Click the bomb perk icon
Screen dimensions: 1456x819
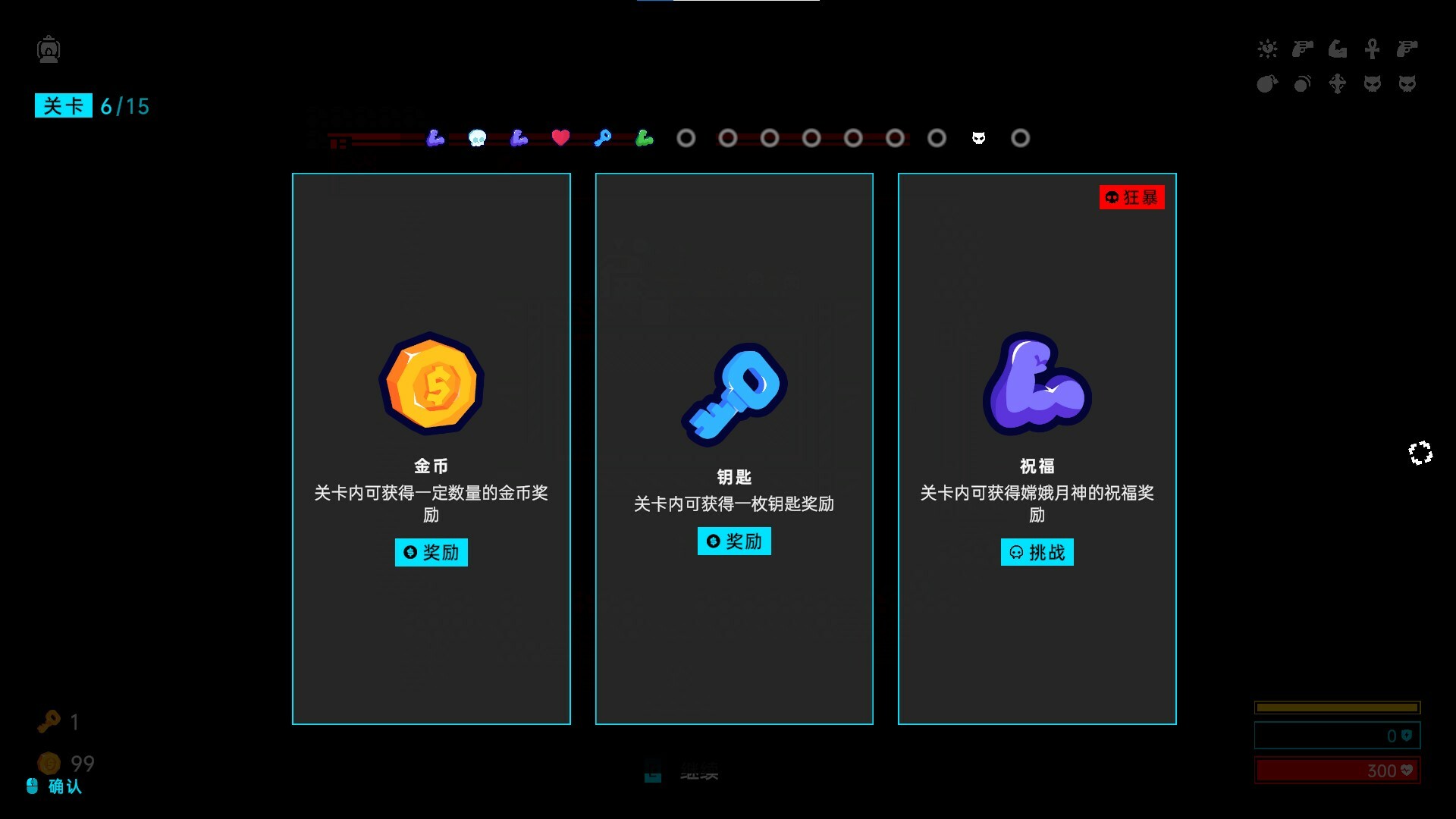pyautogui.click(x=1266, y=83)
